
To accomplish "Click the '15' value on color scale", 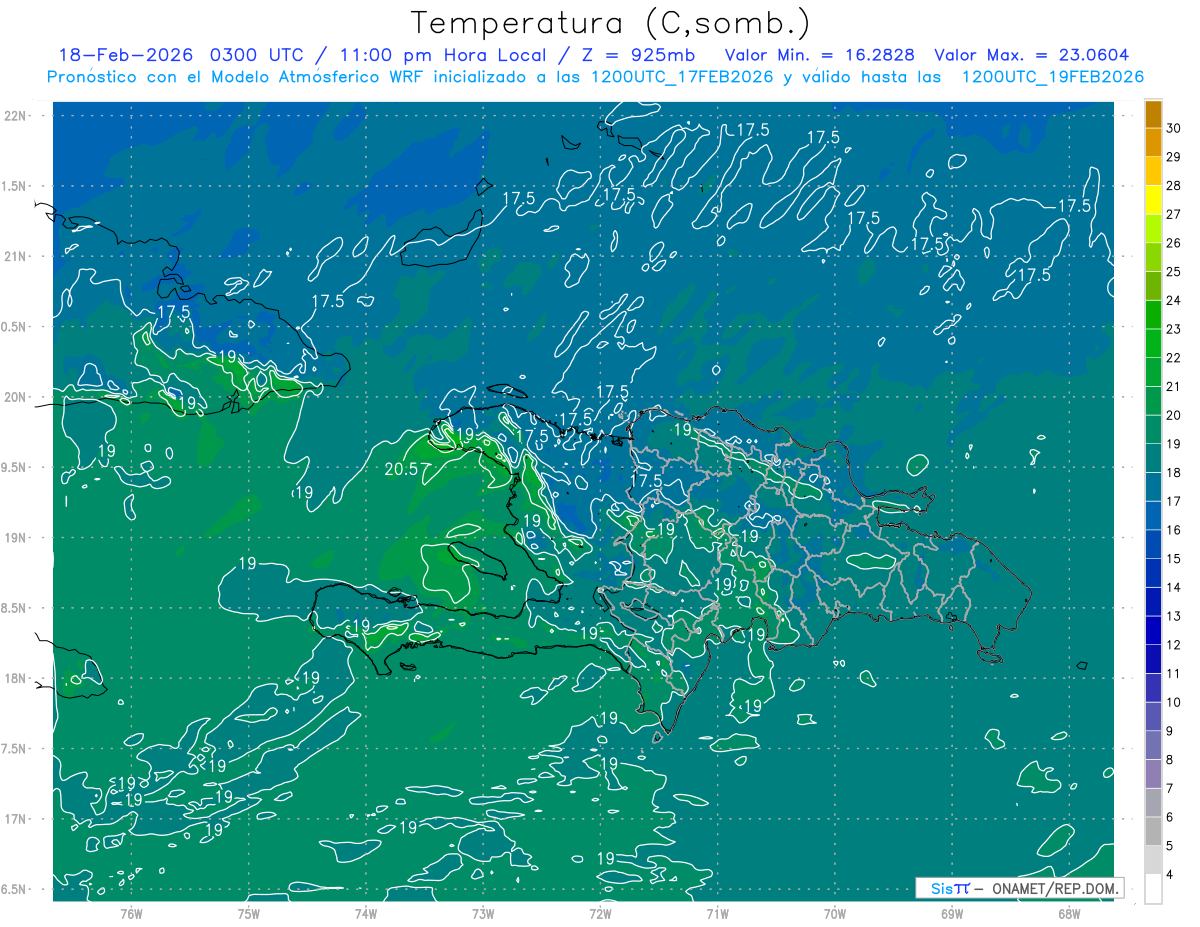I will click(x=1174, y=559).
